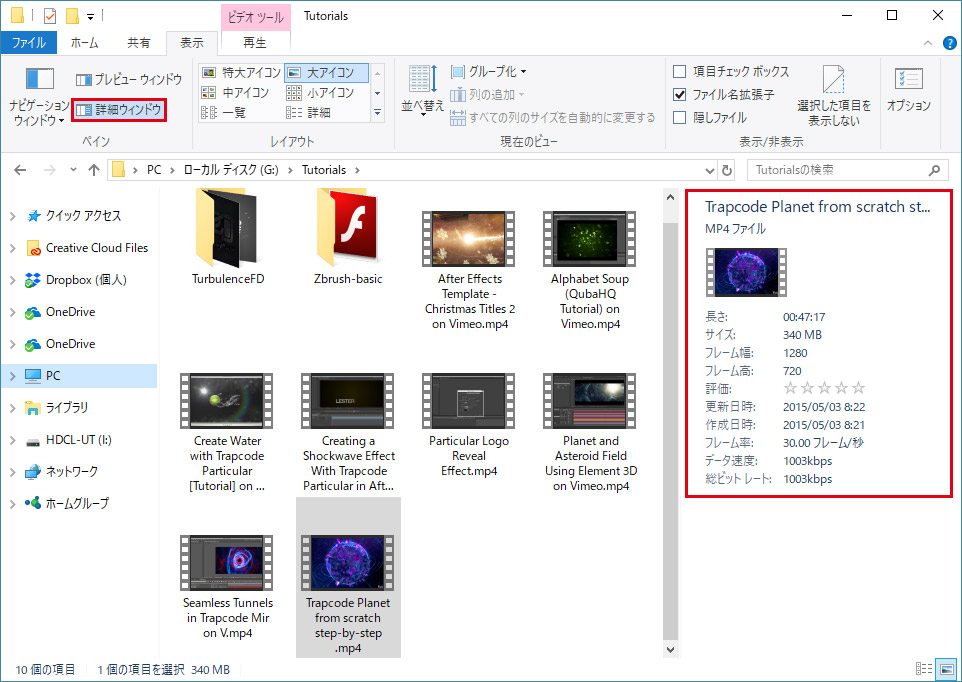Click scrollbar down arrow in file list
The height and width of the screenshot is (682, 962).
(670, 649)
